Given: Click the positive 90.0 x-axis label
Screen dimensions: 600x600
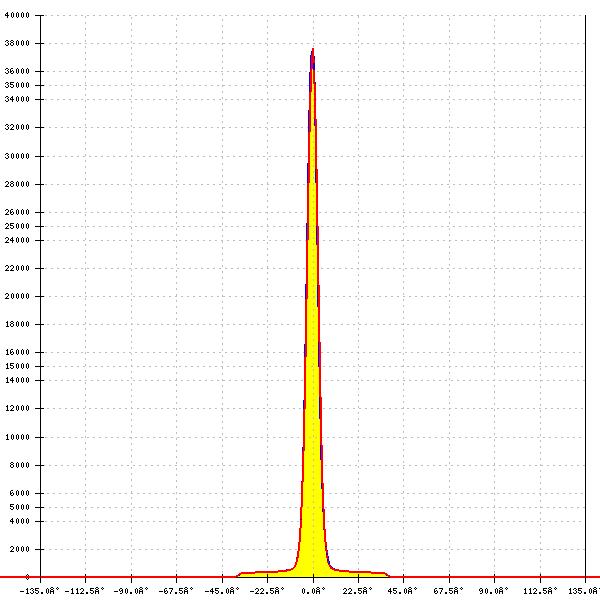Looking at the screenshot, I should pyautogui.click(x=494, y=591).
